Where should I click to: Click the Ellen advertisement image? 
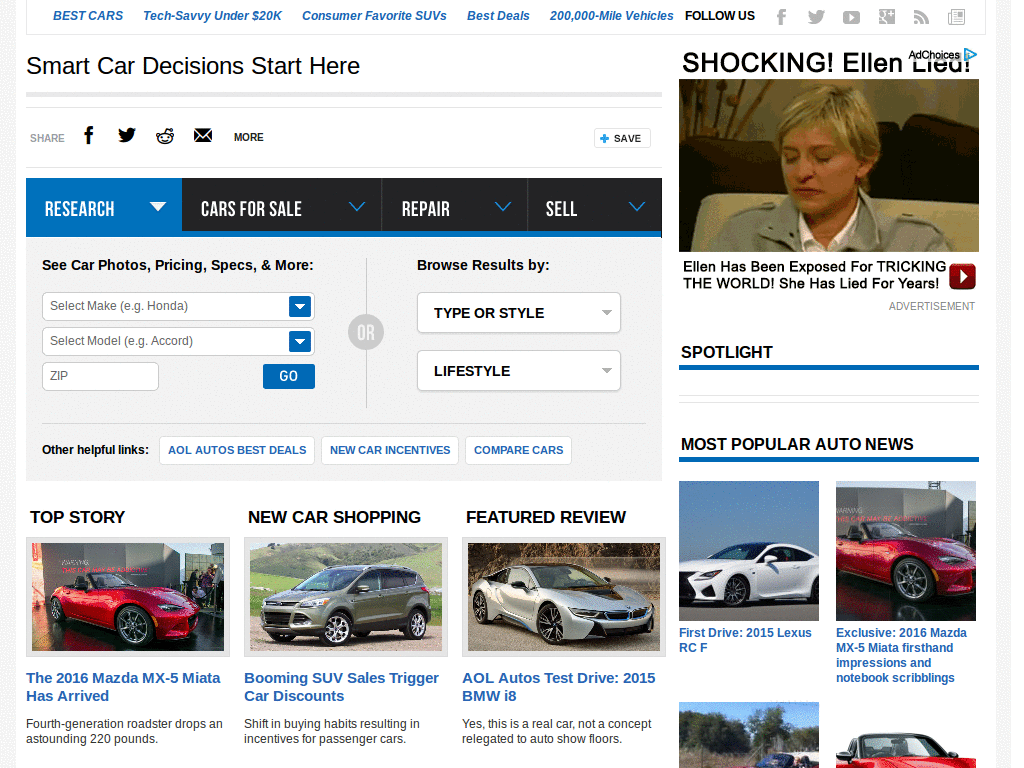(x=829, y=166)
